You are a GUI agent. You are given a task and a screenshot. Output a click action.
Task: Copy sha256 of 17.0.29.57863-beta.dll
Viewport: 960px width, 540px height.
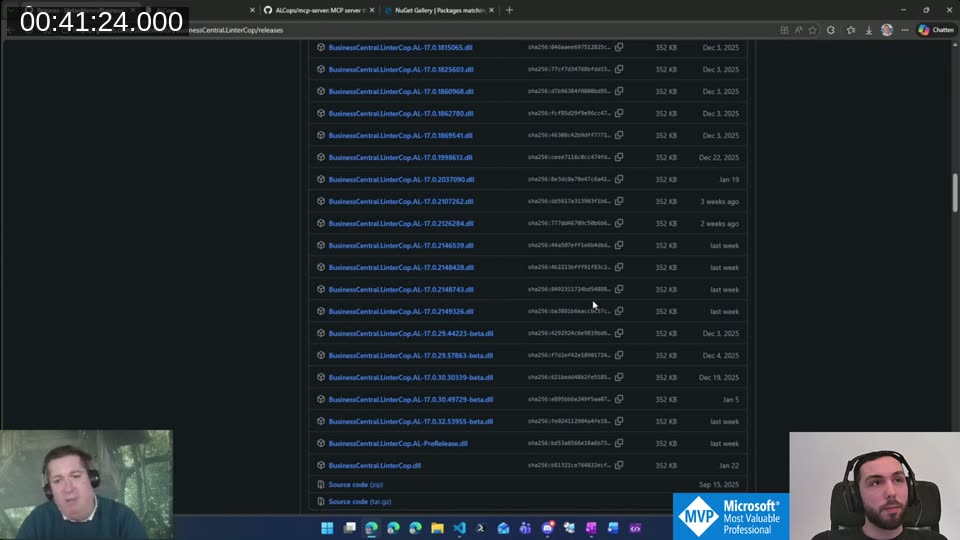pos(619,356)
